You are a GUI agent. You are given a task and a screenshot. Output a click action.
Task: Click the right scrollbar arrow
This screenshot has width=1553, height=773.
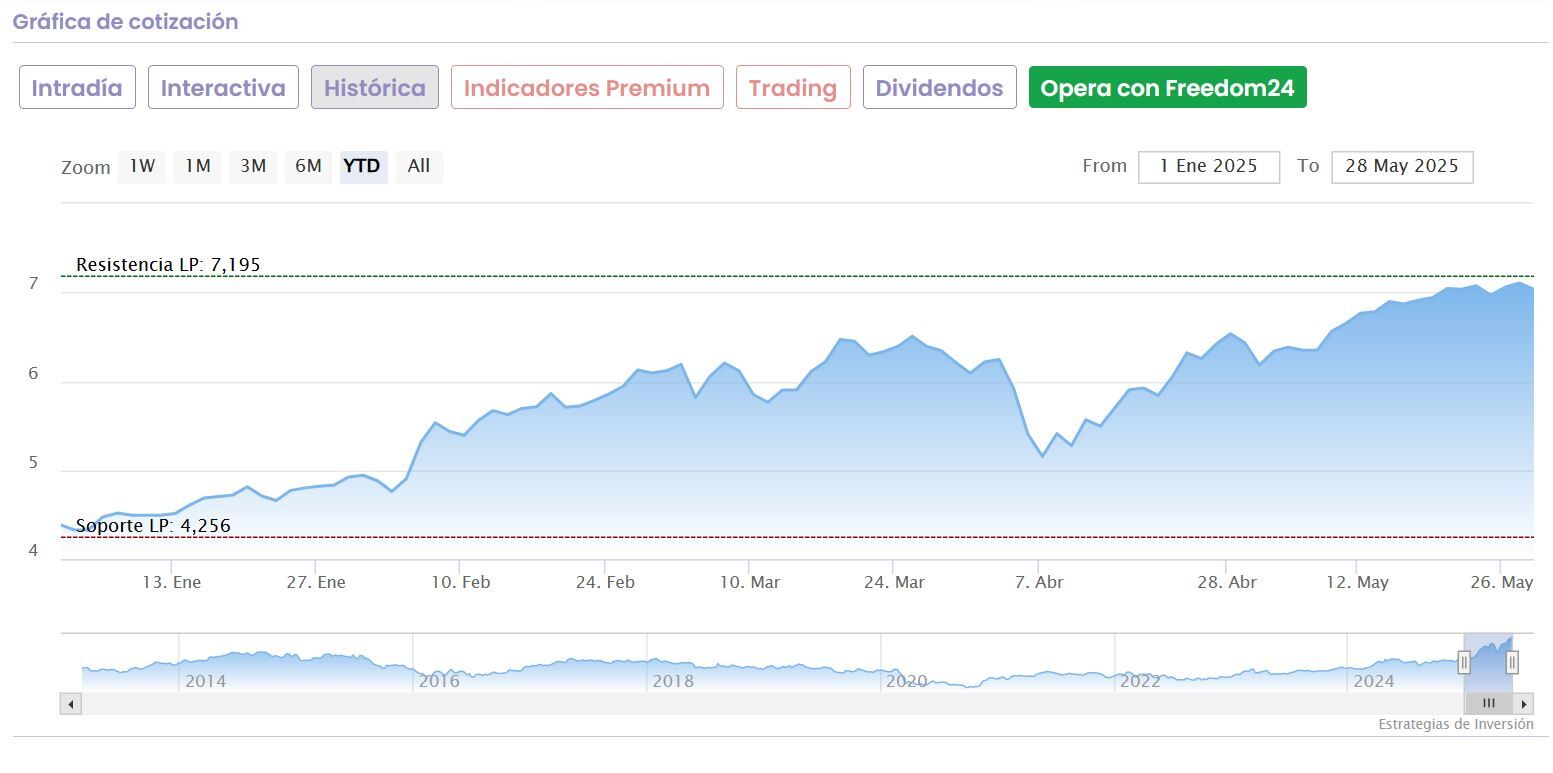1523,704
